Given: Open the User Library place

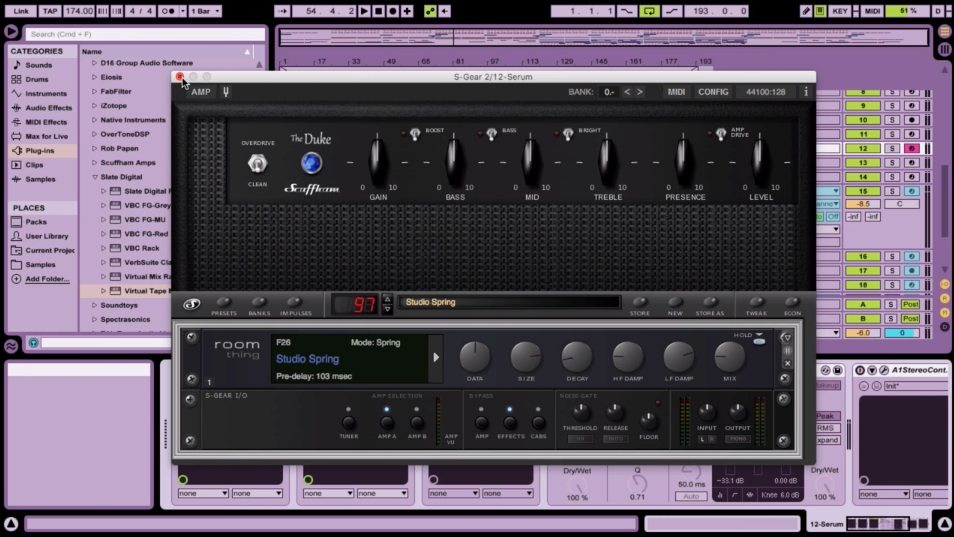Looking at the screenshot, I should pos(46,236).
